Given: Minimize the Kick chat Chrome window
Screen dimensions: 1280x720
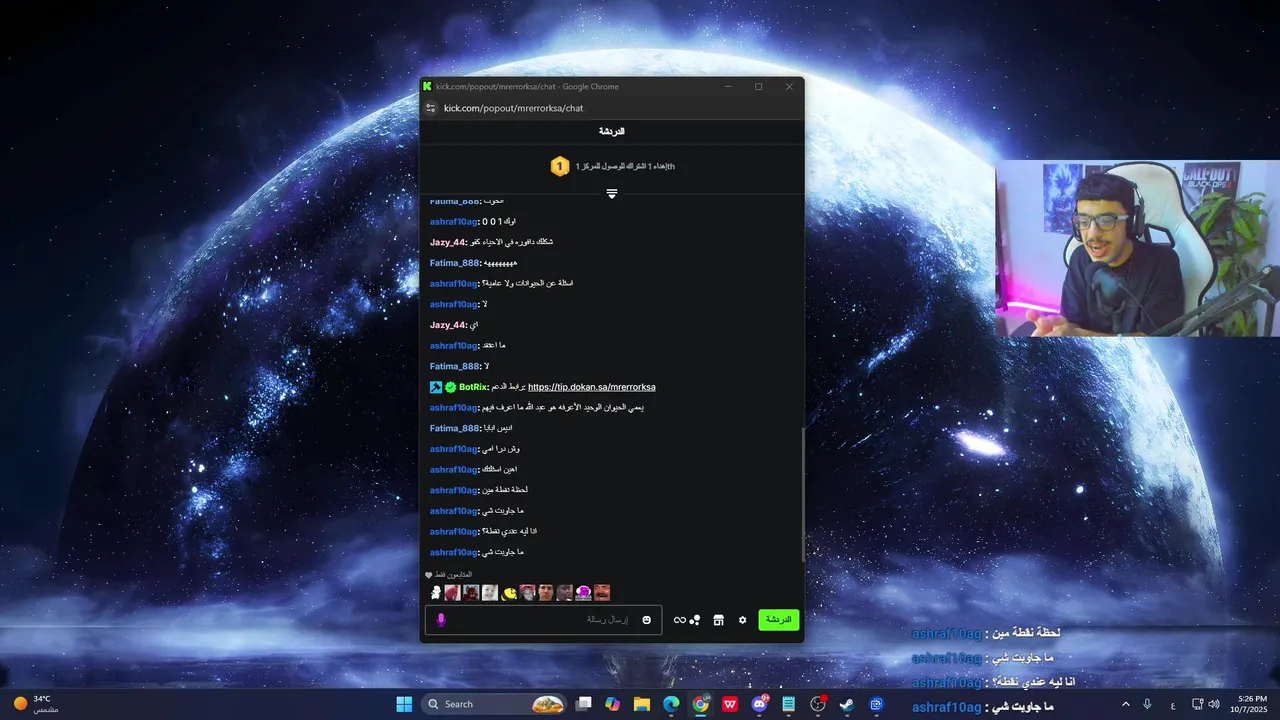Looking at the screenshot, I should [x=728, y=87].
